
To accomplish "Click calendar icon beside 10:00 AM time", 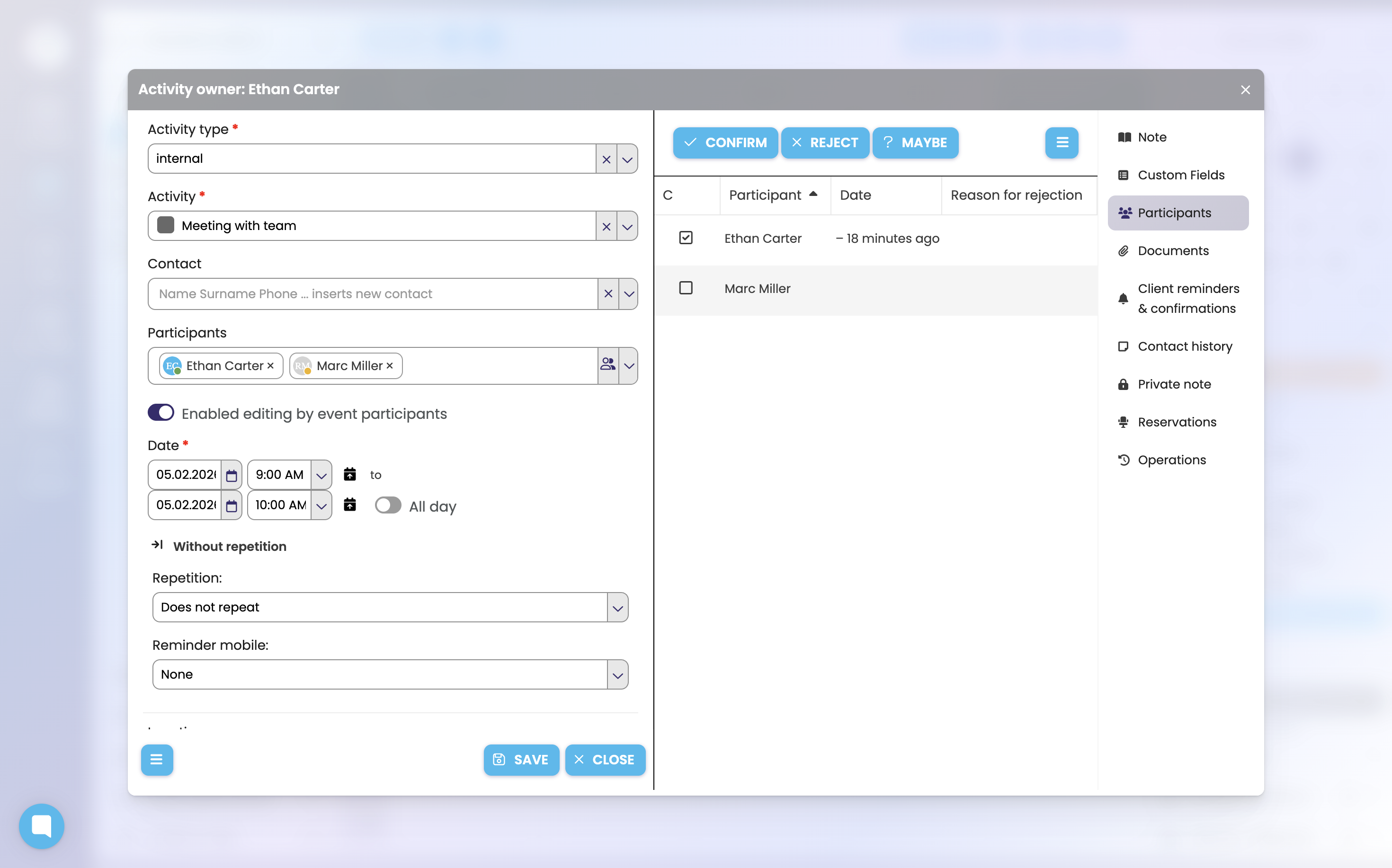I will click(350, 505).
